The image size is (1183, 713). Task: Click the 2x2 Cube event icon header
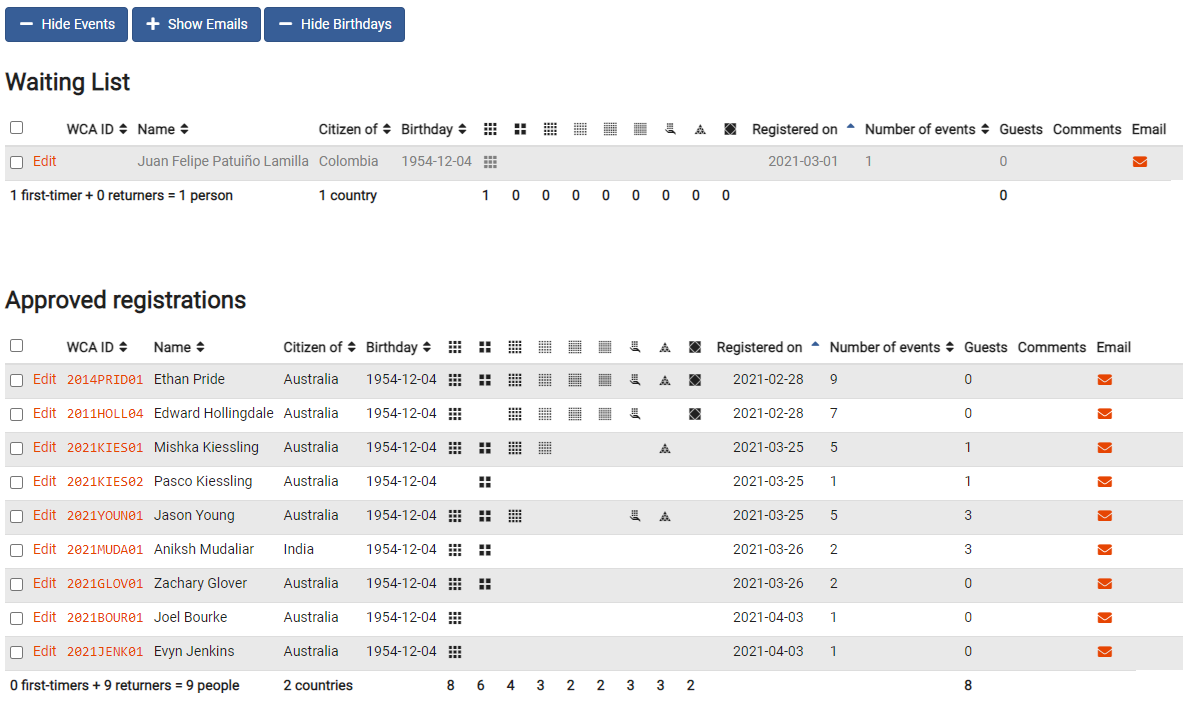click(x=485, y=347)
